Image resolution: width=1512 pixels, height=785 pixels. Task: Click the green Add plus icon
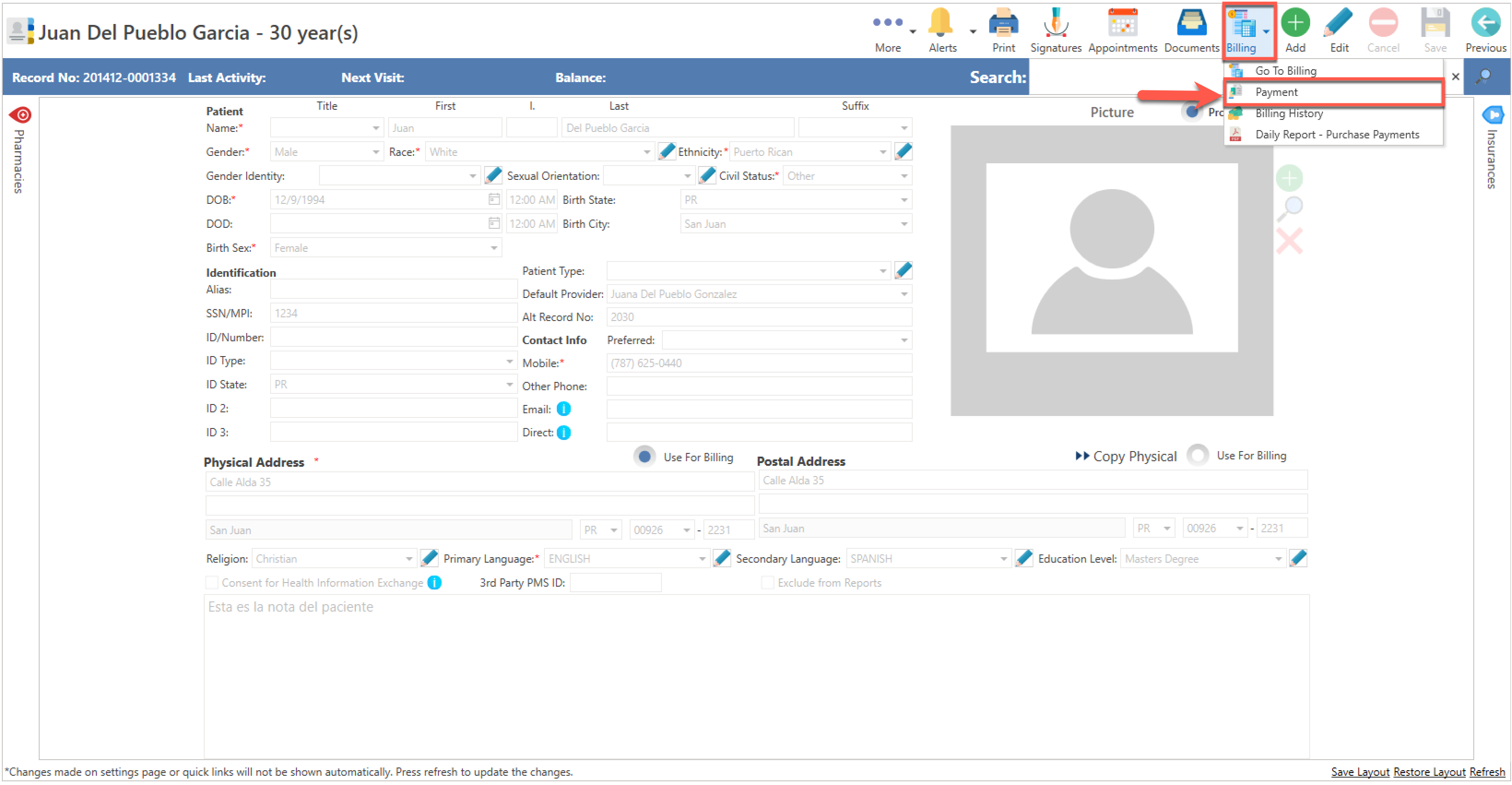[x=1295, y=24]
